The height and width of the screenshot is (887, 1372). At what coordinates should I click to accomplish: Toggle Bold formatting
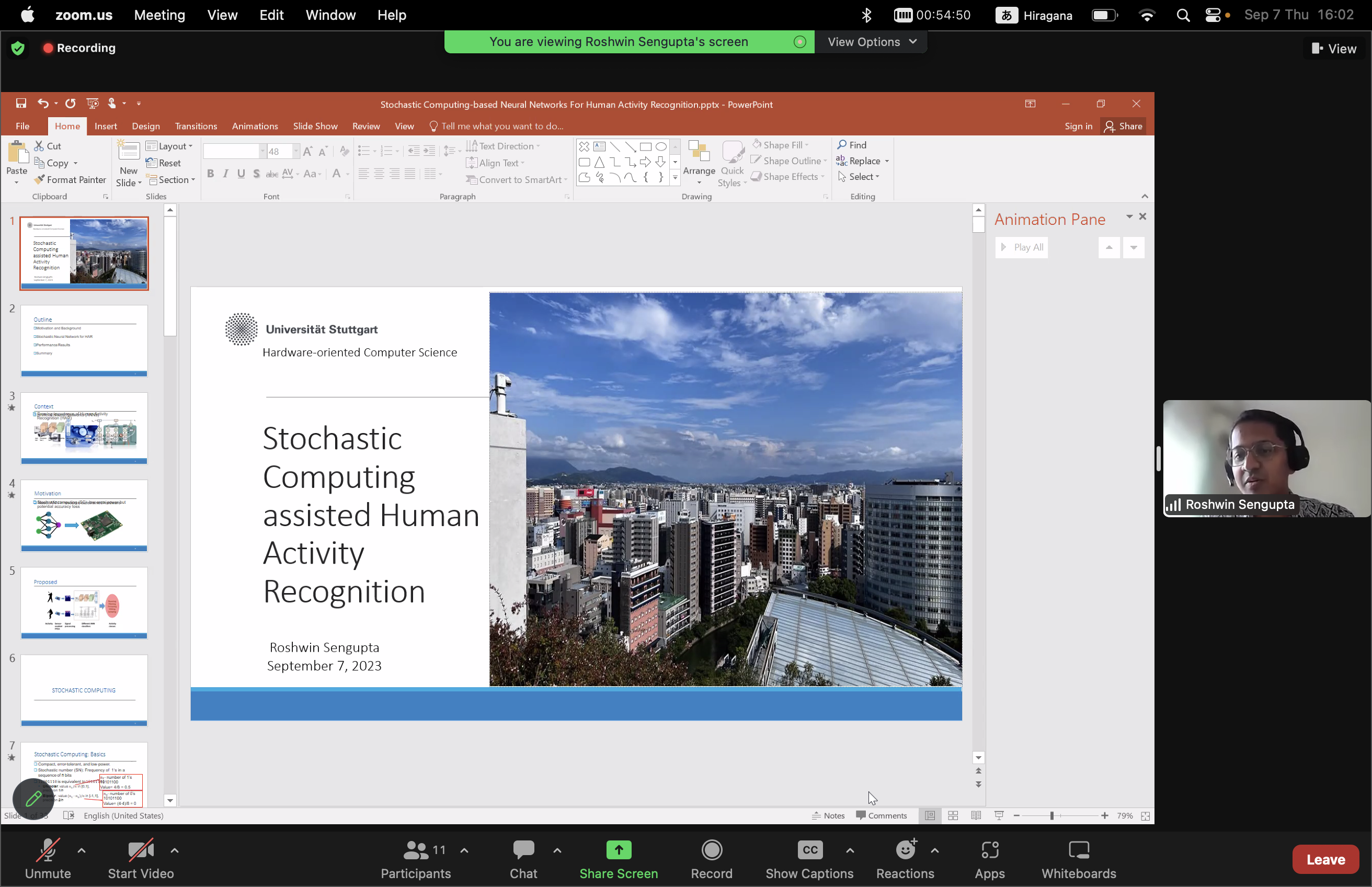(211, 174)
